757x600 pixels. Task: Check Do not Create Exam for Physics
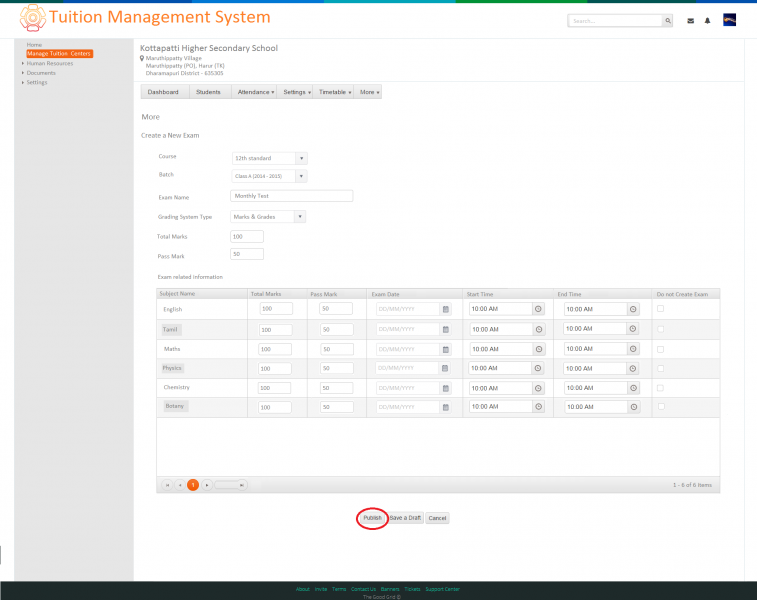click(x=660, y=368)
